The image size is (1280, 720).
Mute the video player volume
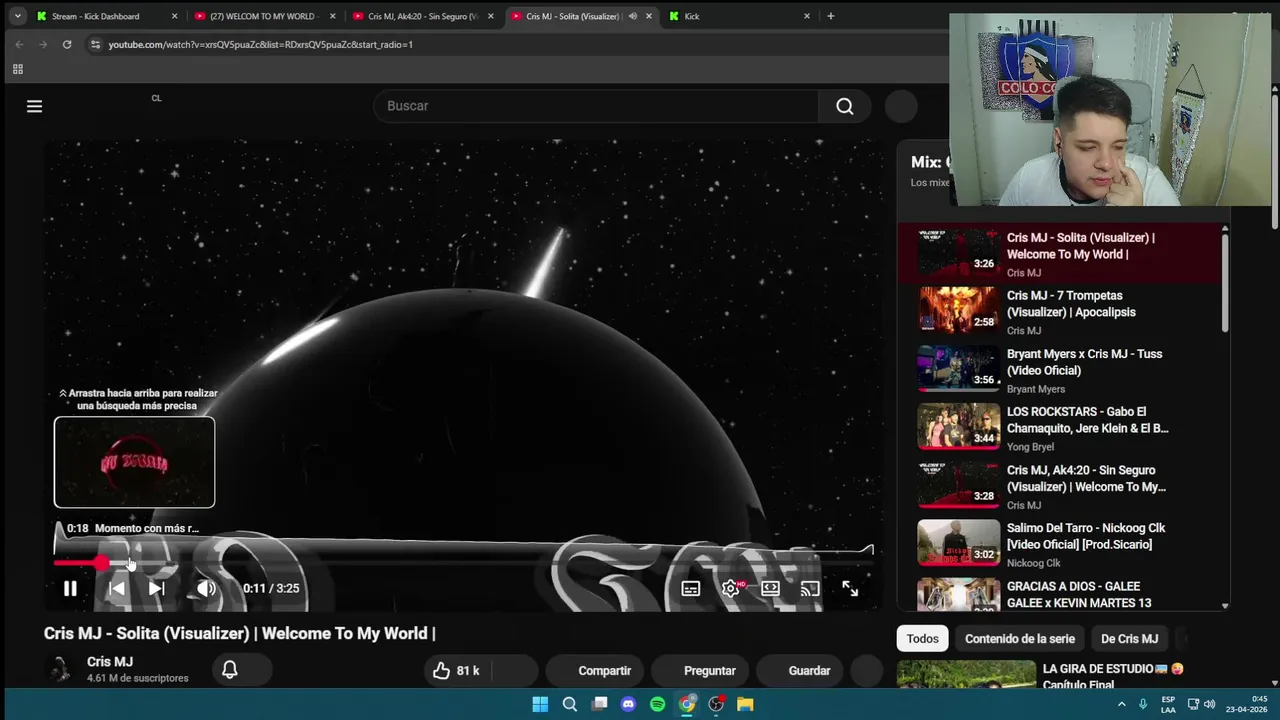(206, 589)
